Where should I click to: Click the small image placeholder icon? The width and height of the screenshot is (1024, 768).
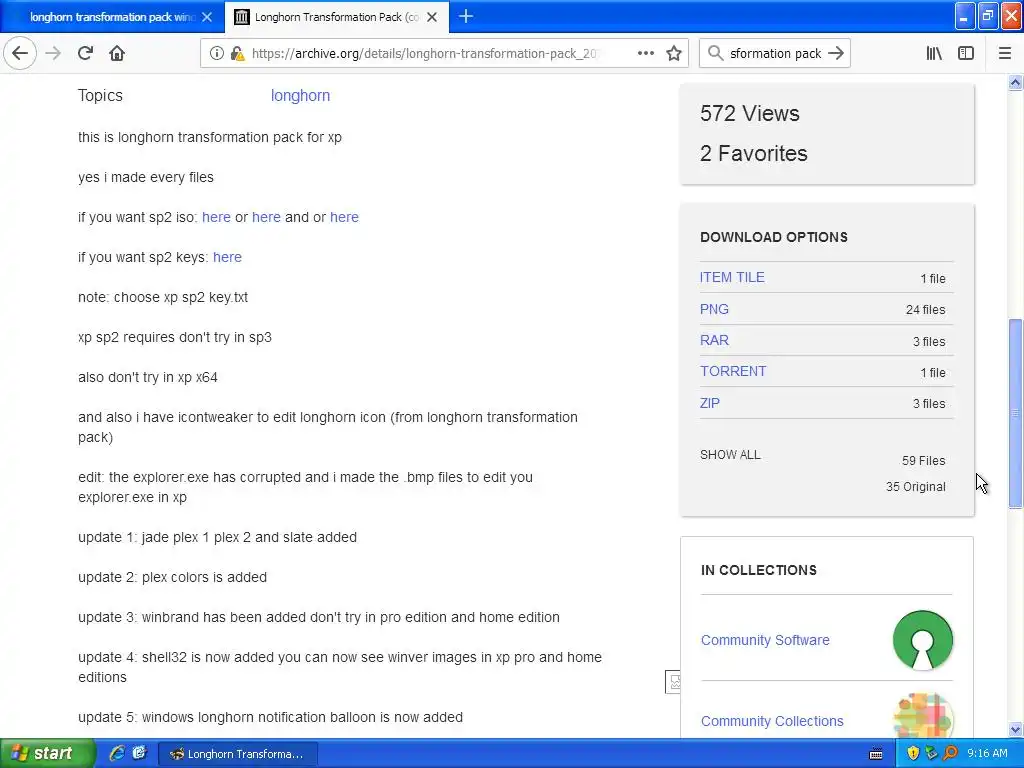pyautogui.click(x=673, y=682)
